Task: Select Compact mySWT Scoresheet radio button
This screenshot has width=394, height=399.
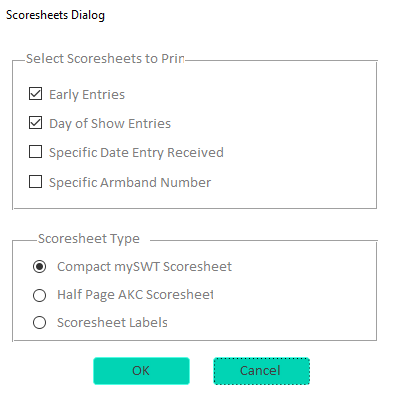Action: point(39,267)
